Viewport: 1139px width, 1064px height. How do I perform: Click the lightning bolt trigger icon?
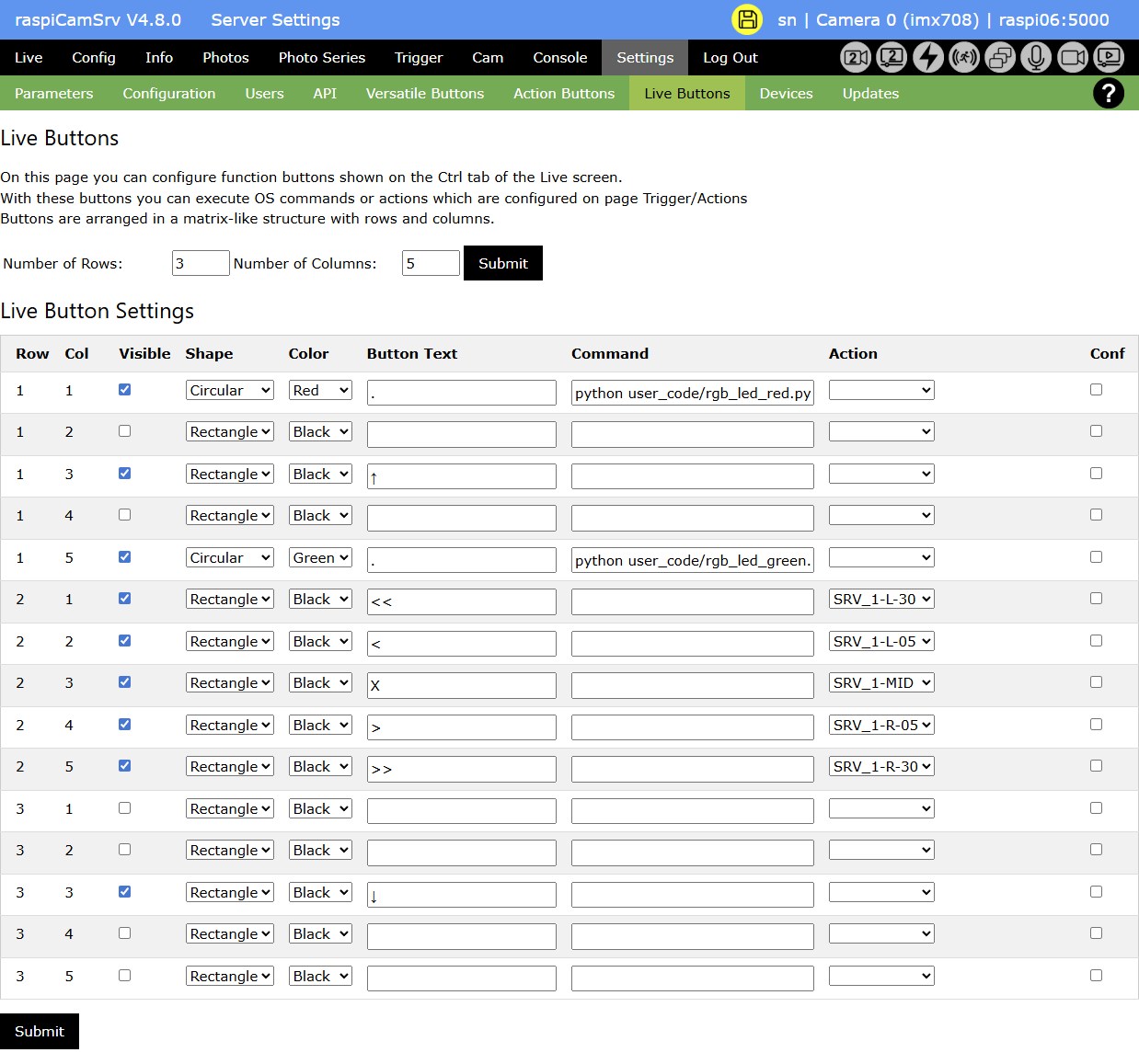[x=927, y=57]
